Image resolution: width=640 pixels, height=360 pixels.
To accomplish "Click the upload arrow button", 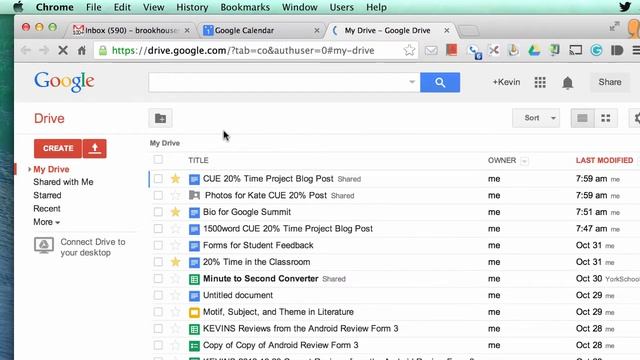I will (95, 148).
